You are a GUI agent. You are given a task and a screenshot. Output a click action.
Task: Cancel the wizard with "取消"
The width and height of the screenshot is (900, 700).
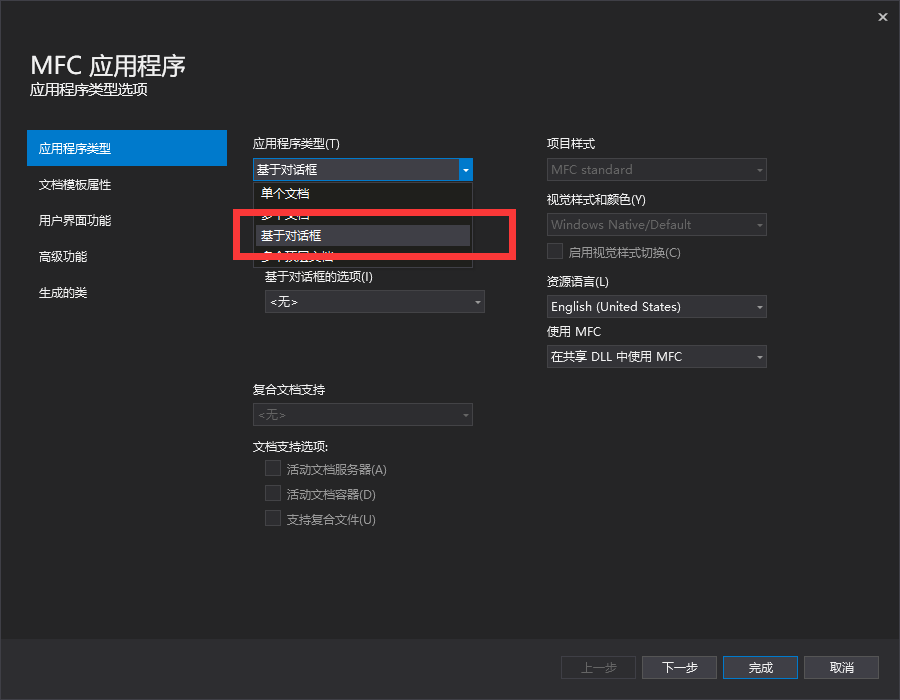(x=841, y=667)
